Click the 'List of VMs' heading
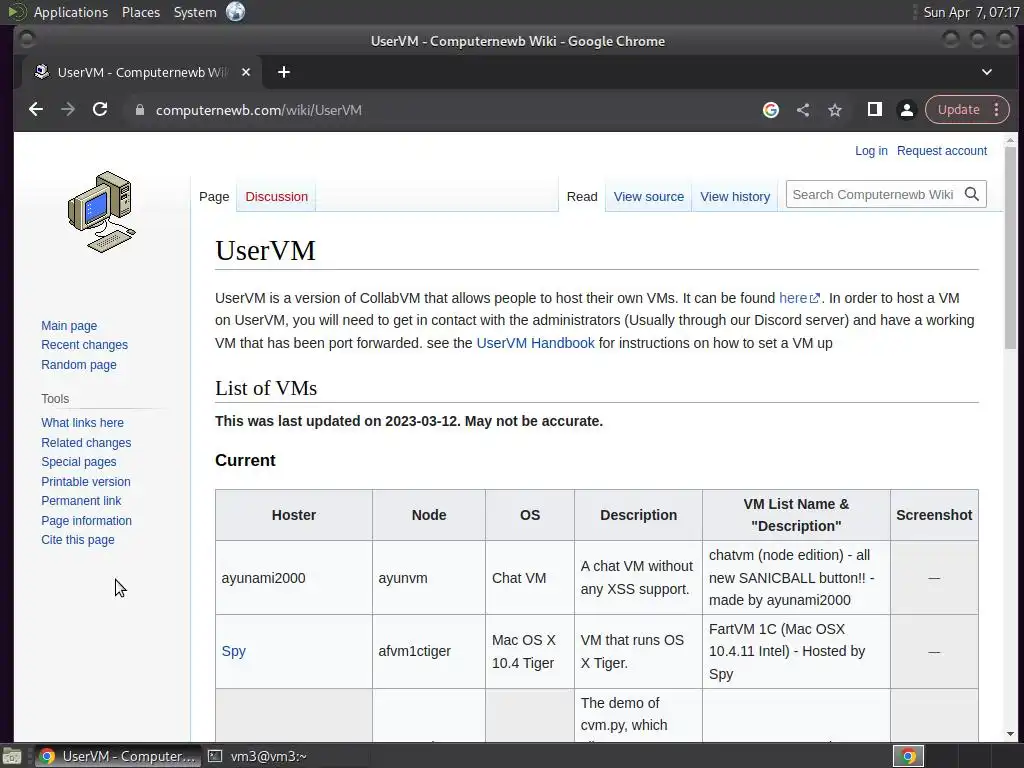The height and width of the screenshot is (768, 1024). coord(266,388)
